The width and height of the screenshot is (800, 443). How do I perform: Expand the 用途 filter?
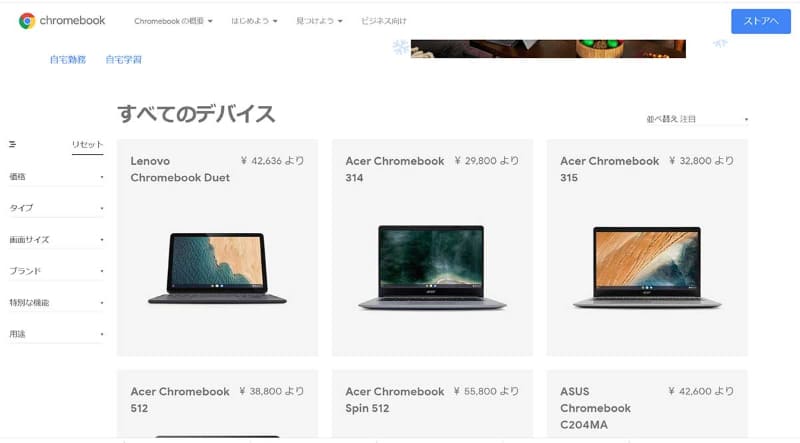[x=56, y=334]
